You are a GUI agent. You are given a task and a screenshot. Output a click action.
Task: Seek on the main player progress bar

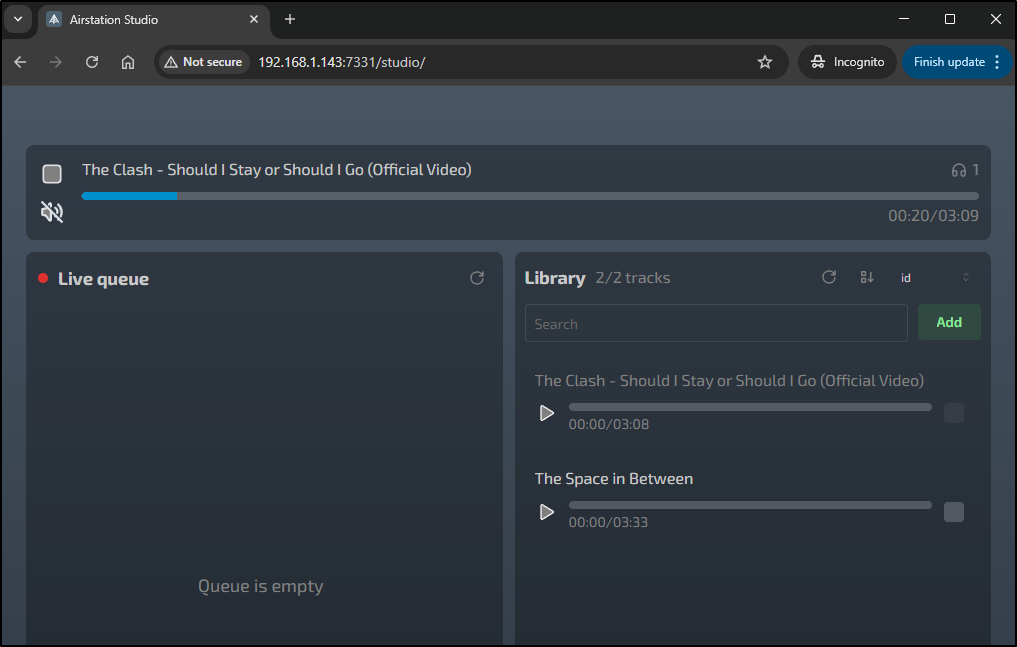coord(530,196)
